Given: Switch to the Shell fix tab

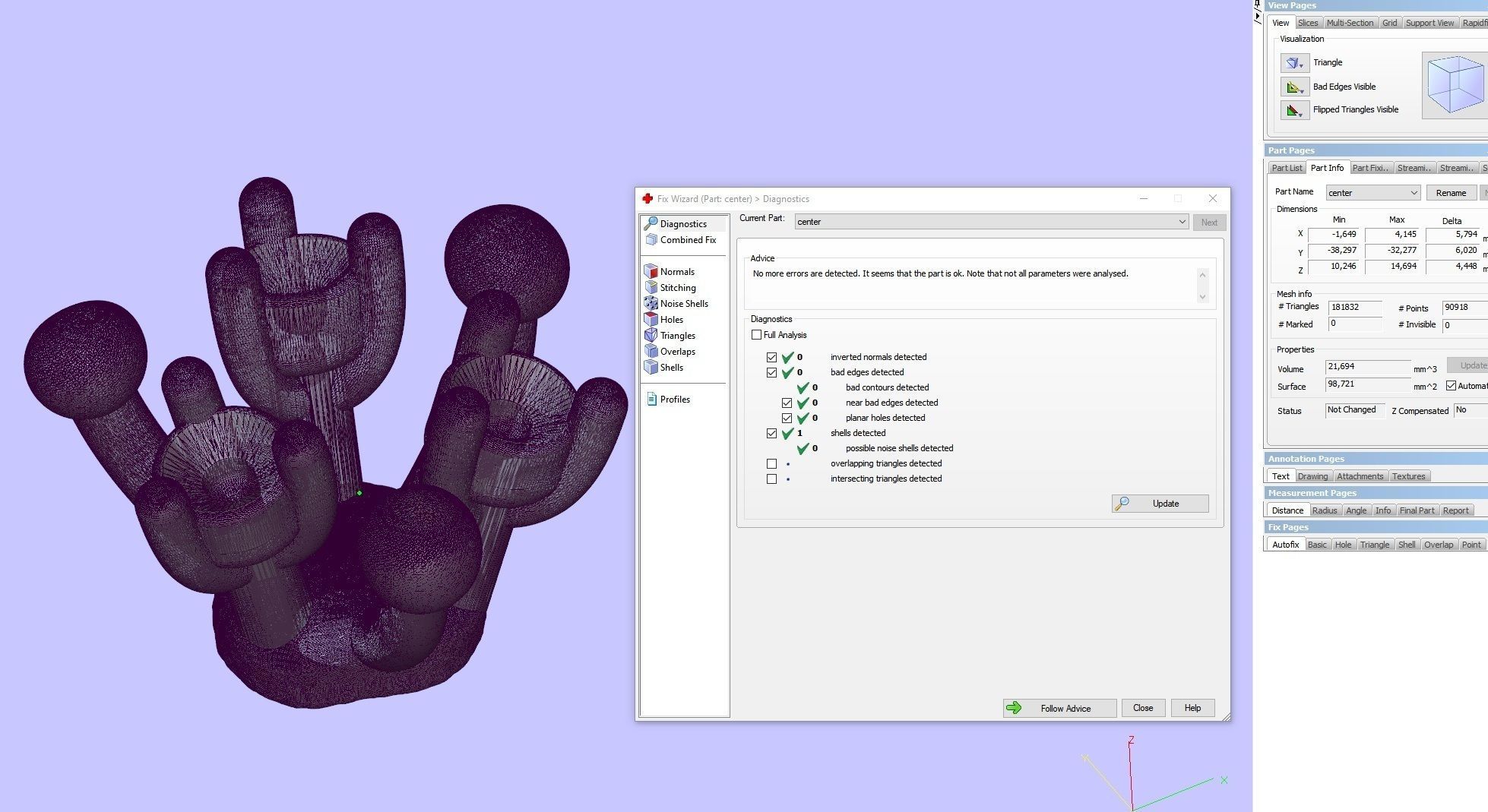Looking at the screenshot, I should pos(1407,545).
